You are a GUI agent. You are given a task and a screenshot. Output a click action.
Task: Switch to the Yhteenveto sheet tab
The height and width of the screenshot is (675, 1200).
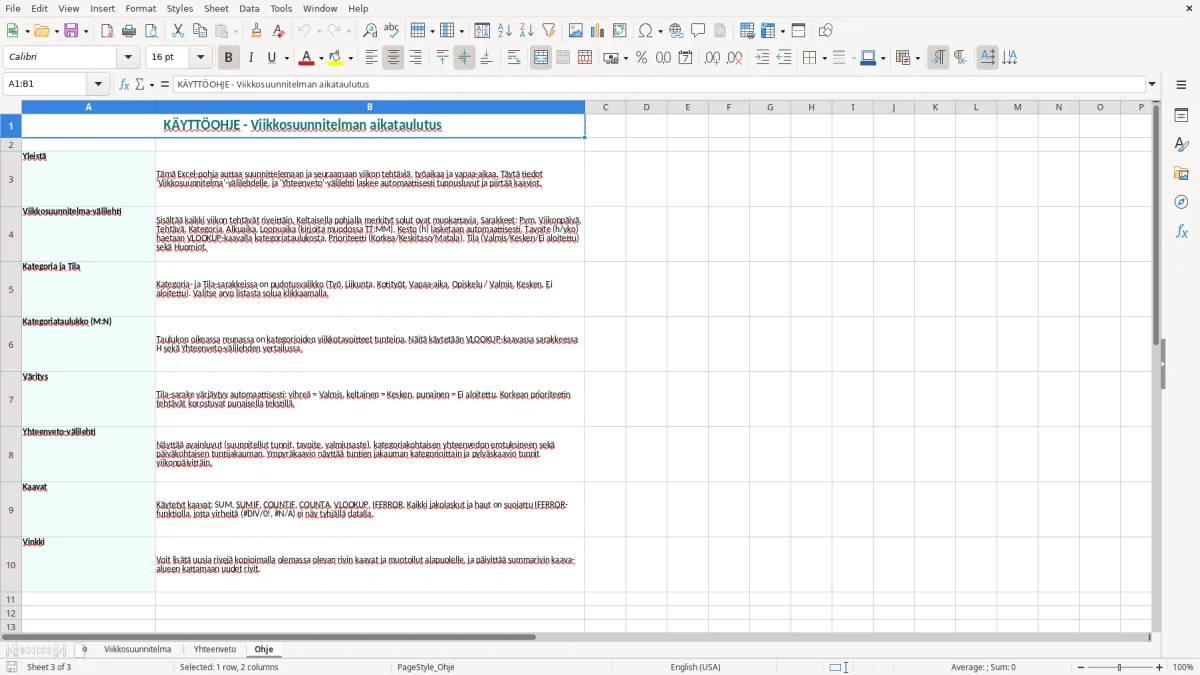(215, 649)
